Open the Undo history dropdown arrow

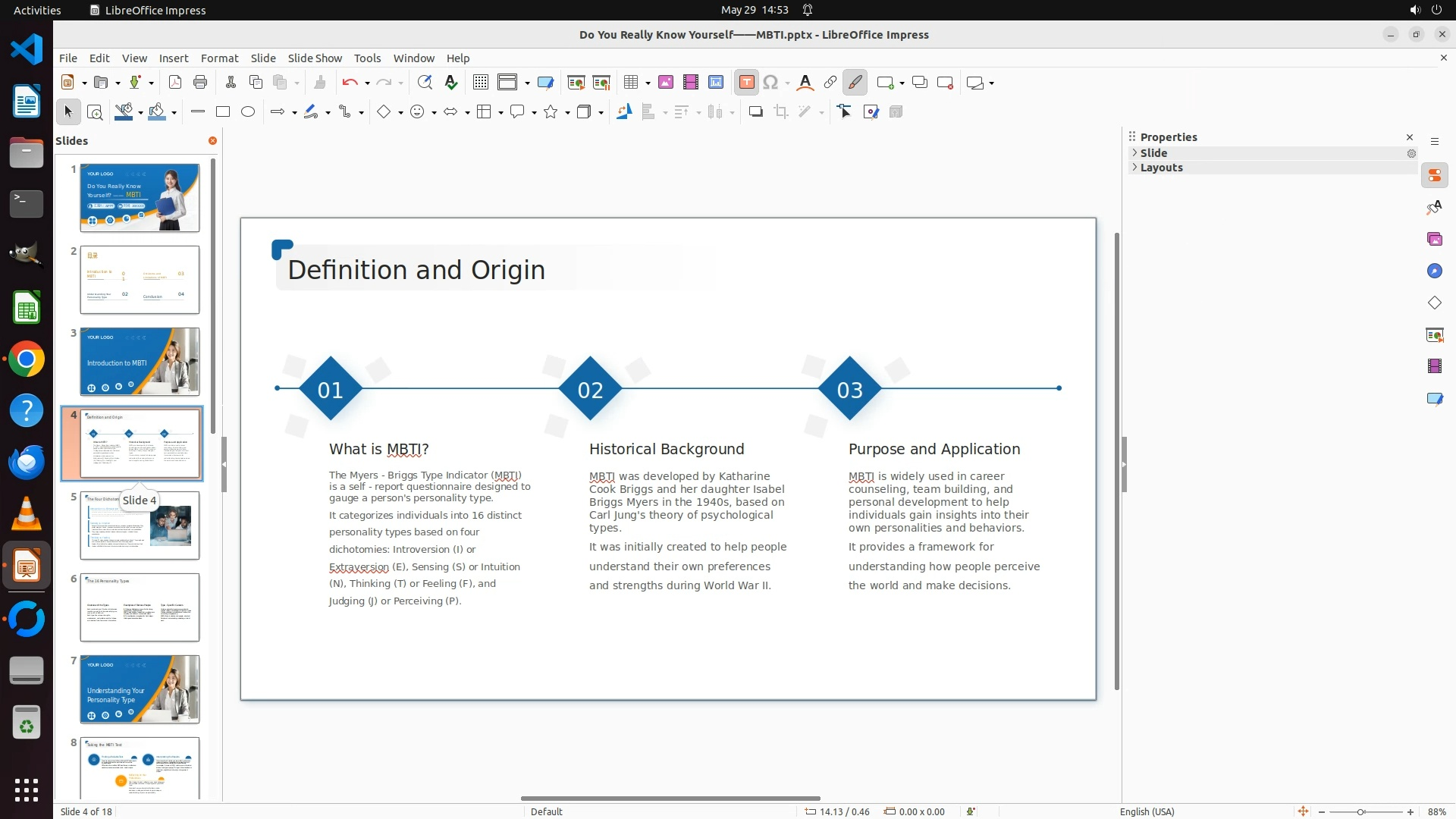click(x=367, y=83)
